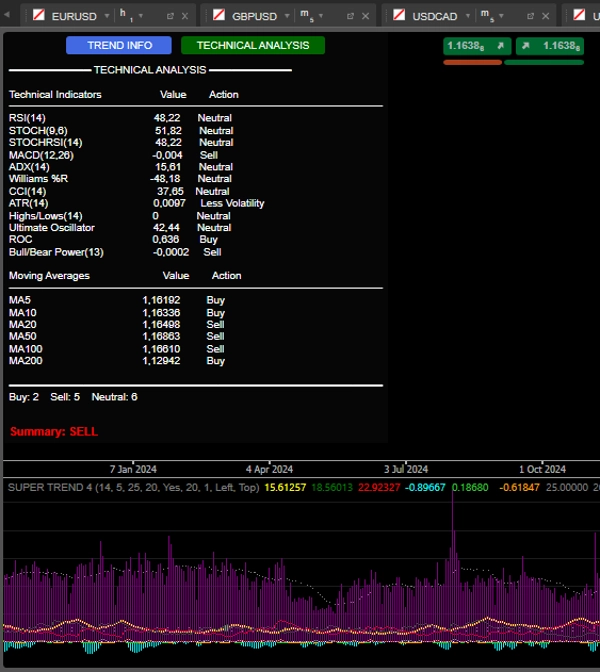Image resolution: width=600 pixels, height=672 pixels.
Task: Click the left sell price button 1.1638
Action: [x=477, y=46]
